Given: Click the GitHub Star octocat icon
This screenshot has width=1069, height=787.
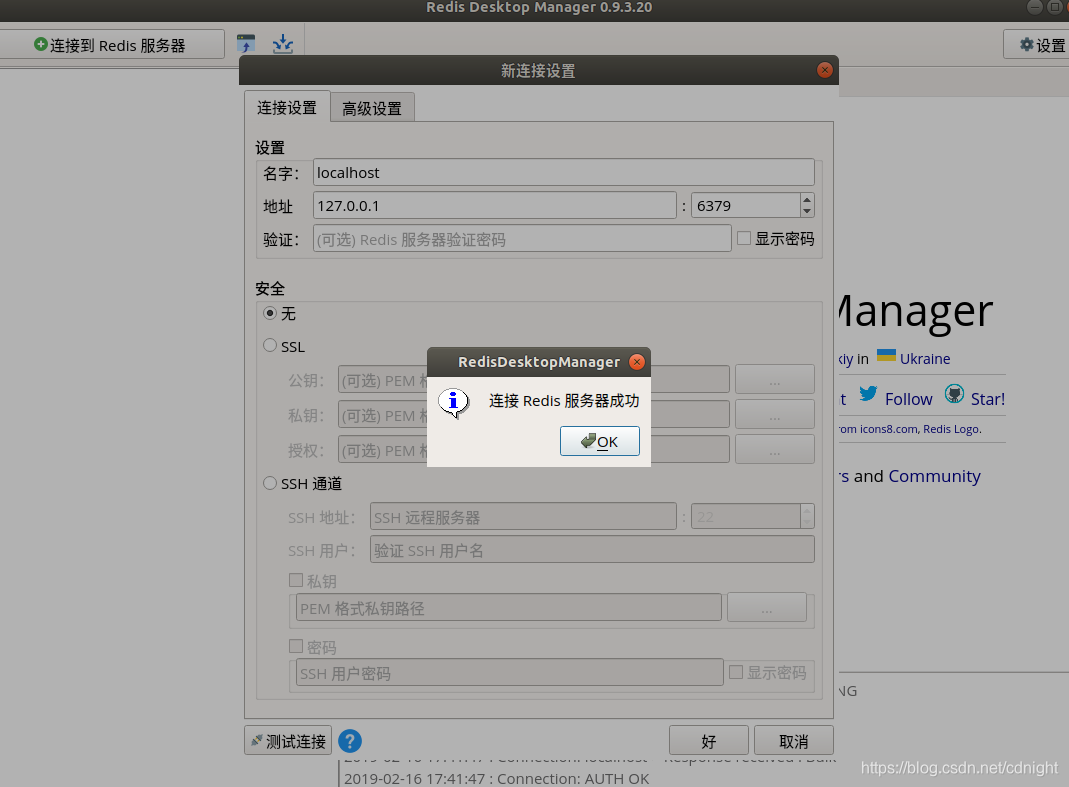Looking at the screenshot, I should coord(954,394).
